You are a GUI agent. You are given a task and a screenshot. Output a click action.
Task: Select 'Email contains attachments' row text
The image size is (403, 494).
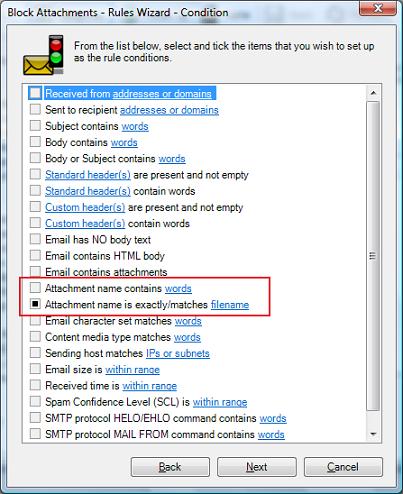tap(106, 272)
